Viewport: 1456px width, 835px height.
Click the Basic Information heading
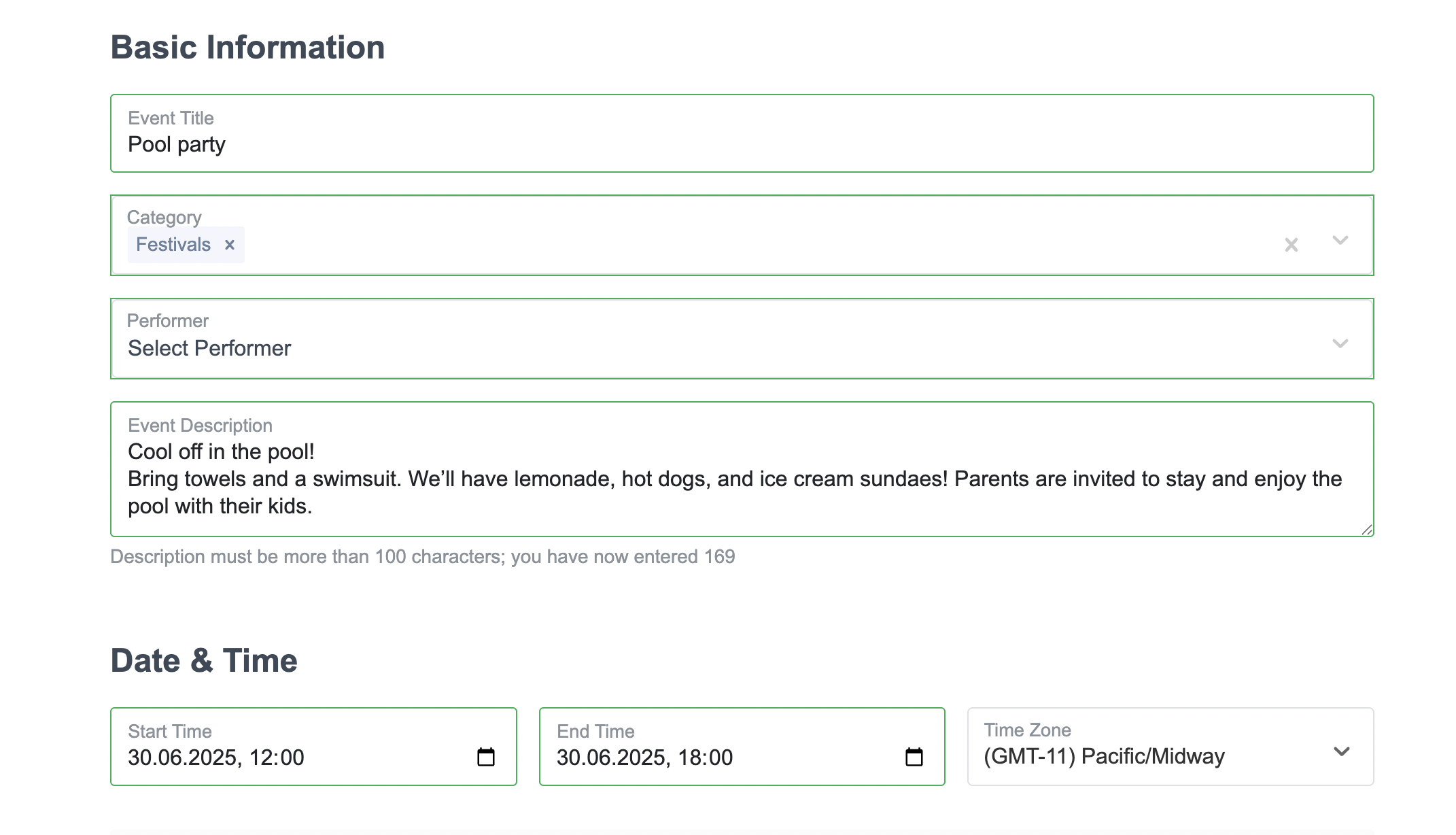[248, 48]
